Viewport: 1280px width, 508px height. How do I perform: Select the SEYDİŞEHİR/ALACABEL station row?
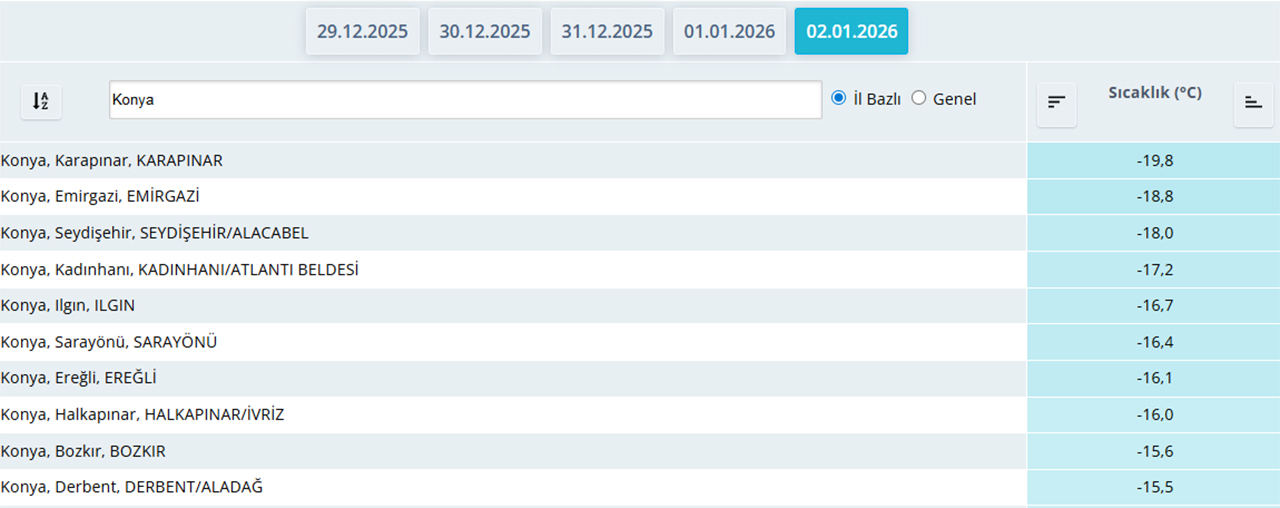click(155, 233)
